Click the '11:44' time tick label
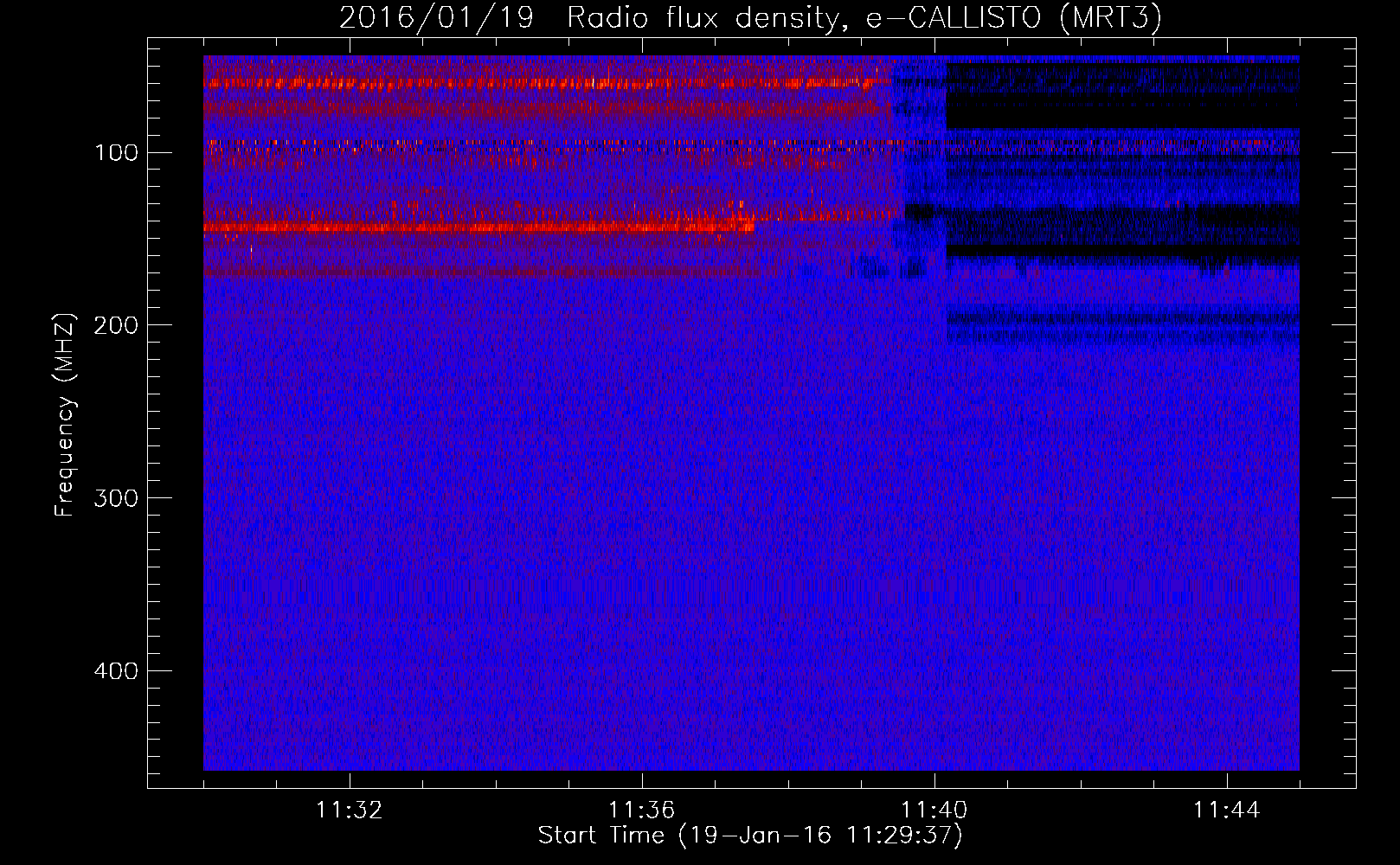This screenshot has height=865, width=1400. coord(1227,811)
